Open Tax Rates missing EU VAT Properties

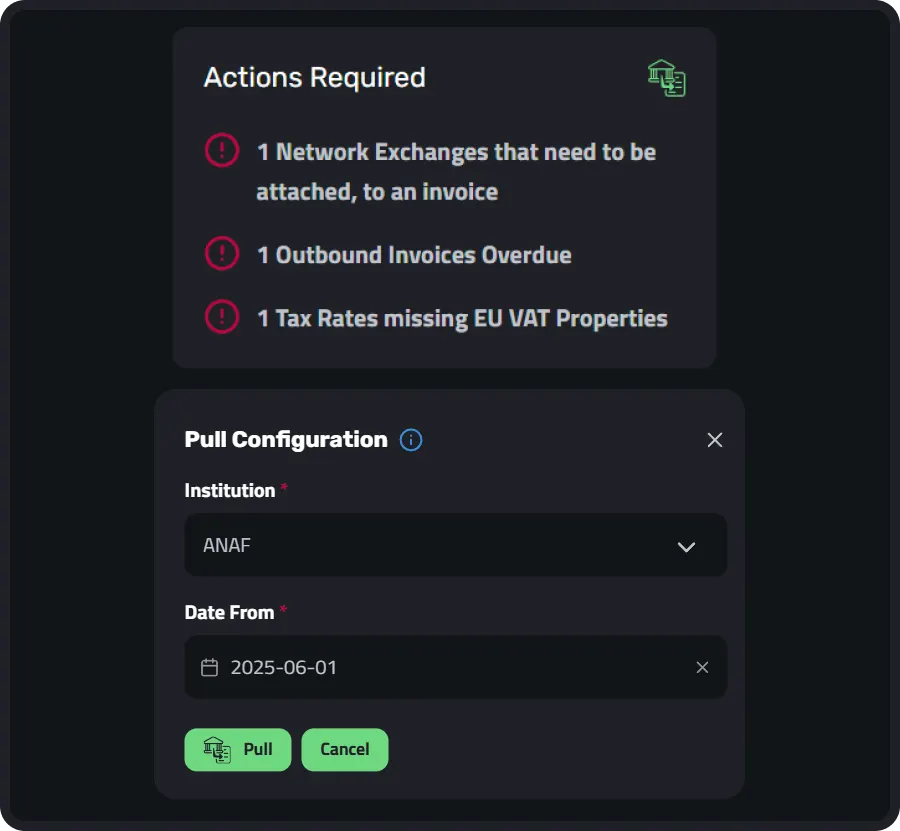462,318
